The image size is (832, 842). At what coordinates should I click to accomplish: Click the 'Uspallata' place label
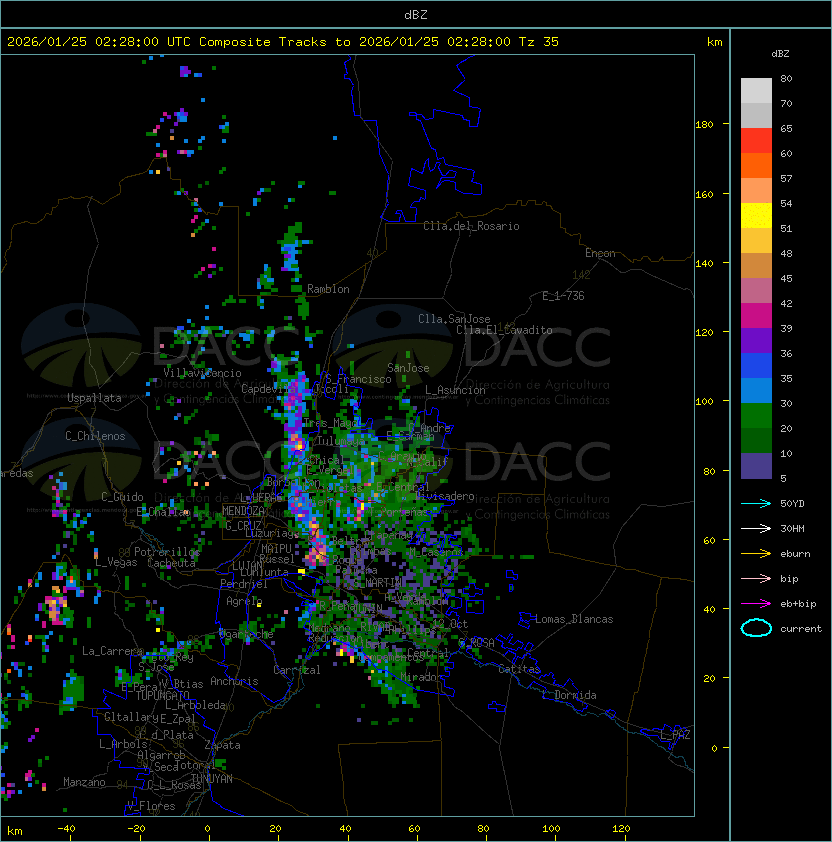94,398
